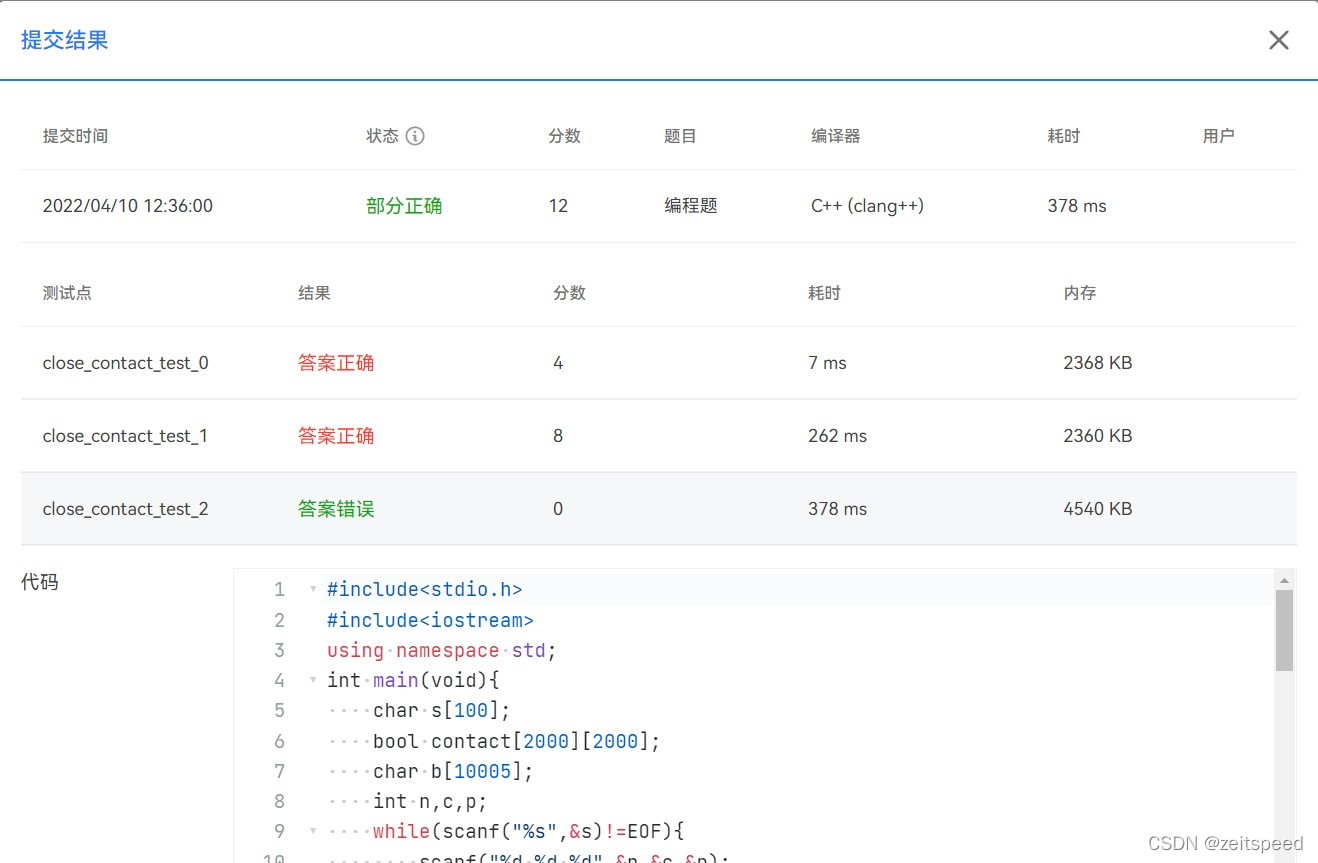
Task: Click the 内存 column header
Action: (1080, 293)
